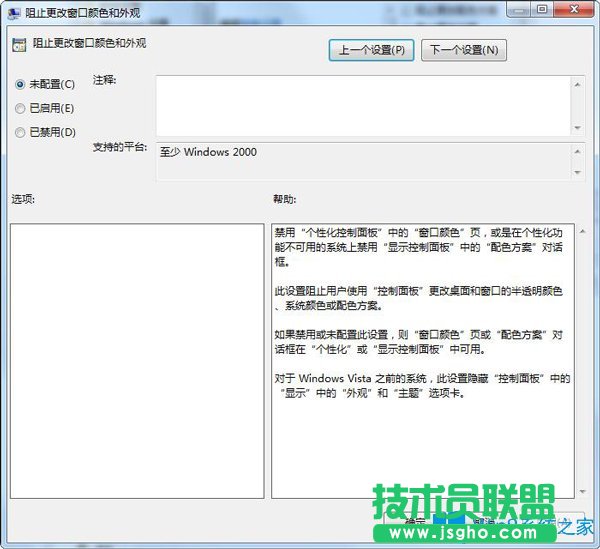This screenshot has height=549, width=600.
Task: Click the 选项: label
Action: click(23, 199)
